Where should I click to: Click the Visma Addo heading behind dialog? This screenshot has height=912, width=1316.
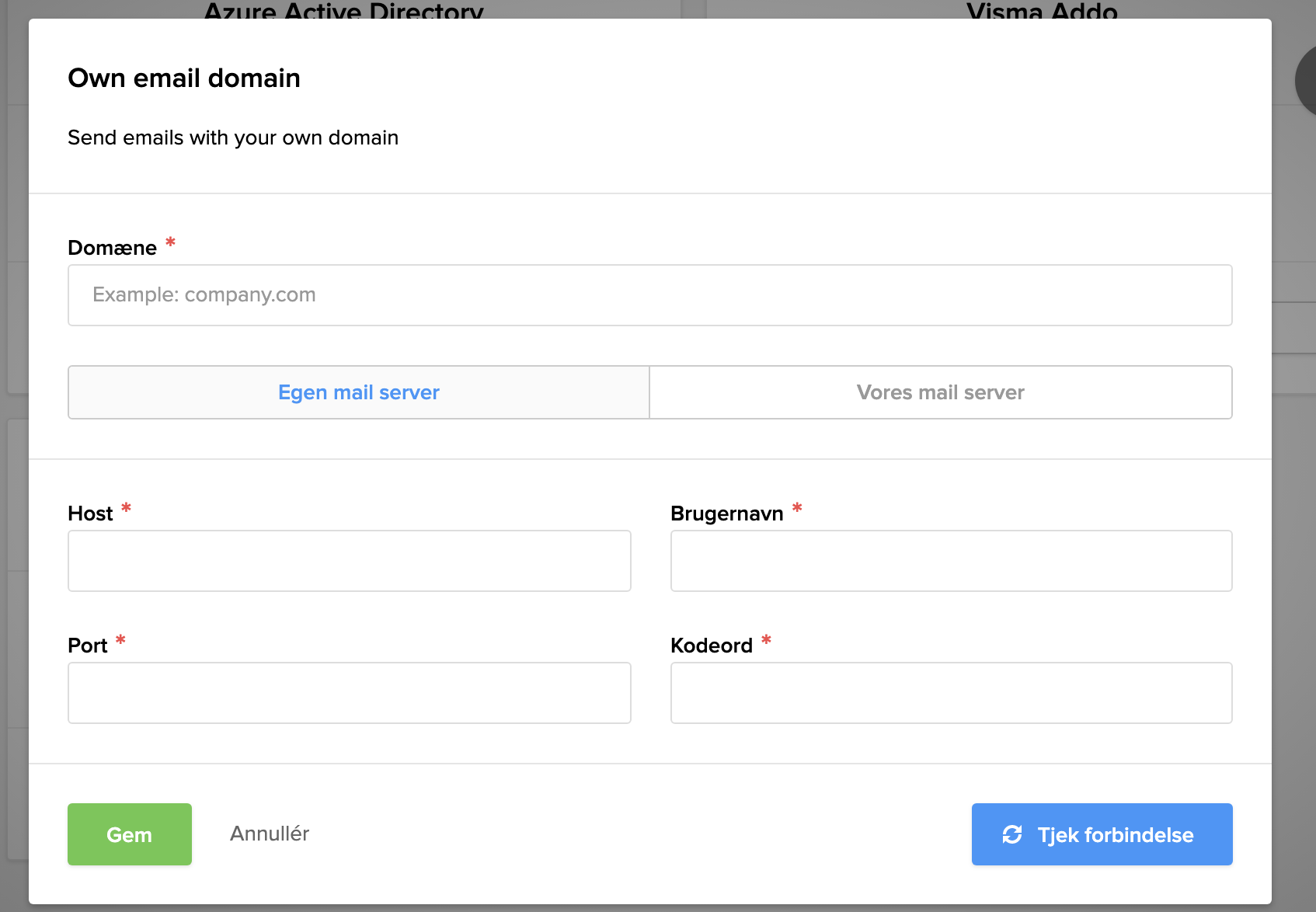tap(1041, 10)
